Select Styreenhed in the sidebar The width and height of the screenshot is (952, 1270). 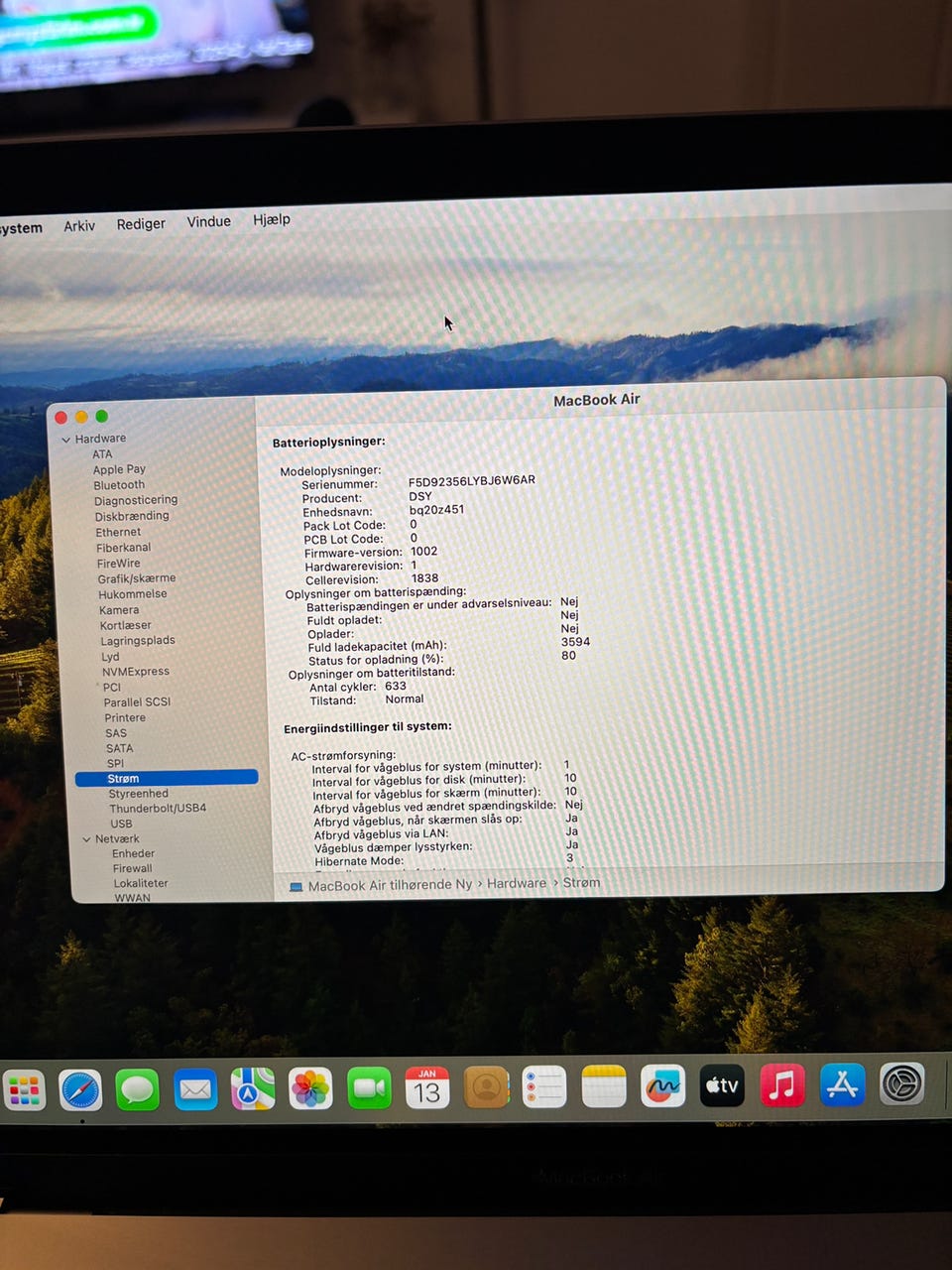coord(139,794)
